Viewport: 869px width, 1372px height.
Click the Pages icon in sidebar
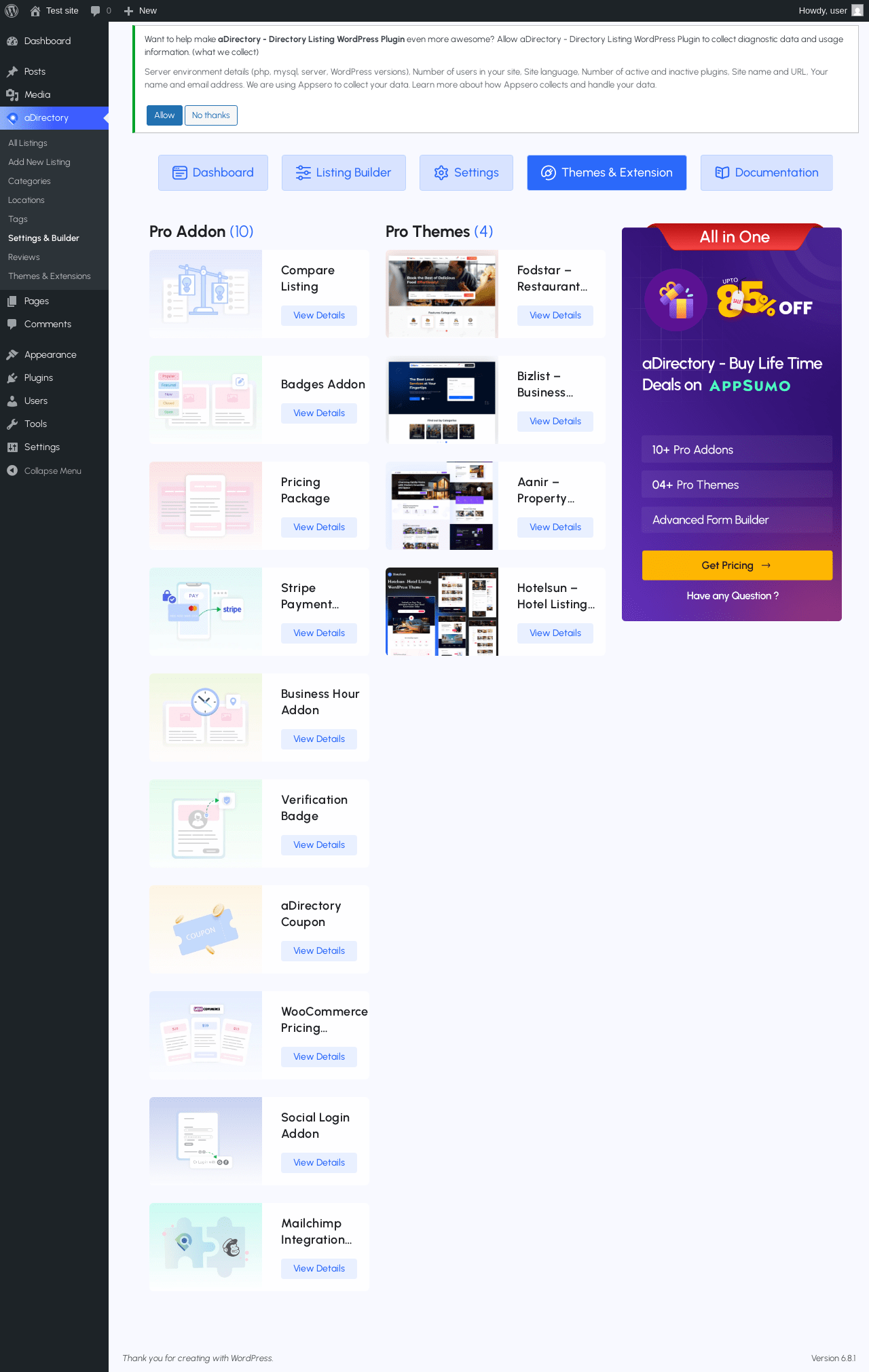[12, 301]
